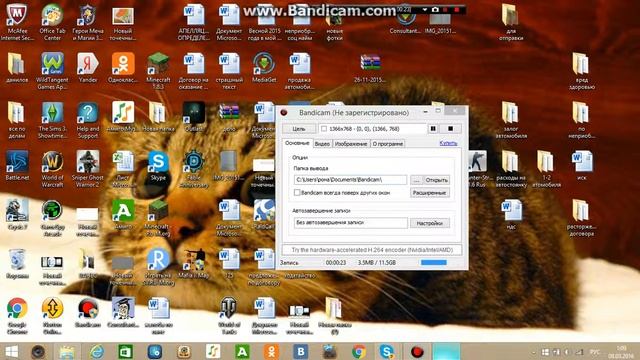Open the Yandex desktop shortcut

[88, 68]
